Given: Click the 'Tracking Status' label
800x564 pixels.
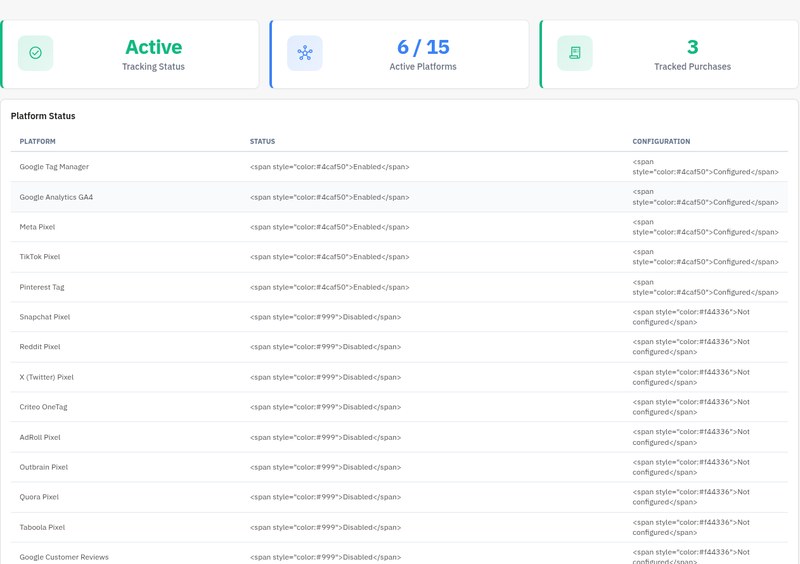Looking at the screenshot, I should coord(153,66).
